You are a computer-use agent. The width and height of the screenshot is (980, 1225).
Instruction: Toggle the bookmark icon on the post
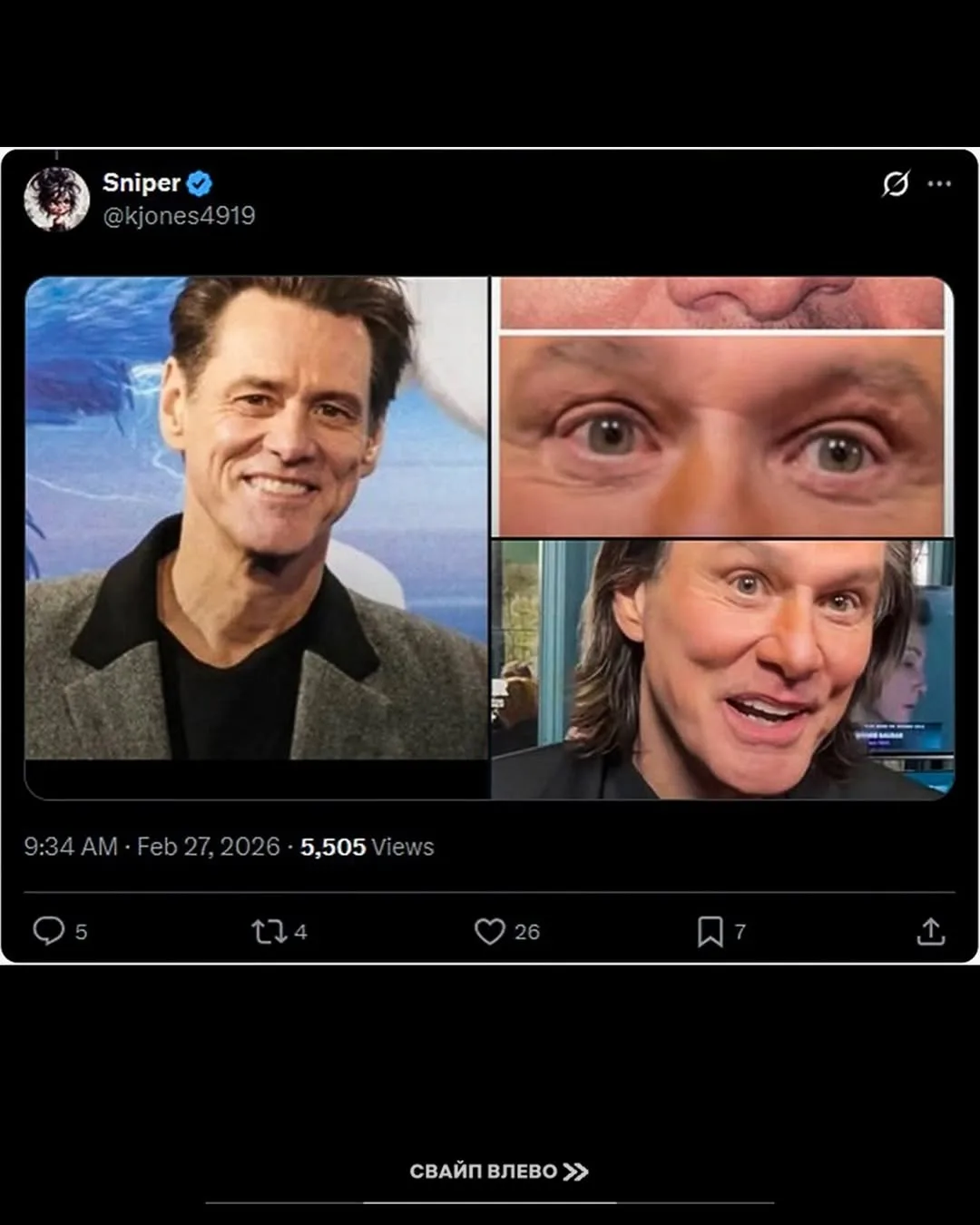[710, 932]
